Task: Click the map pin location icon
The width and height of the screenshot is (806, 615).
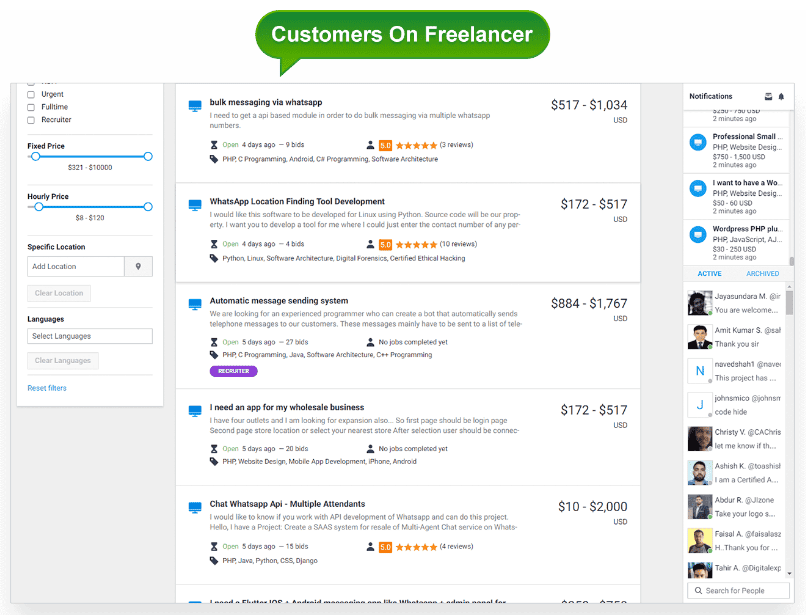Action: [138, 267]
